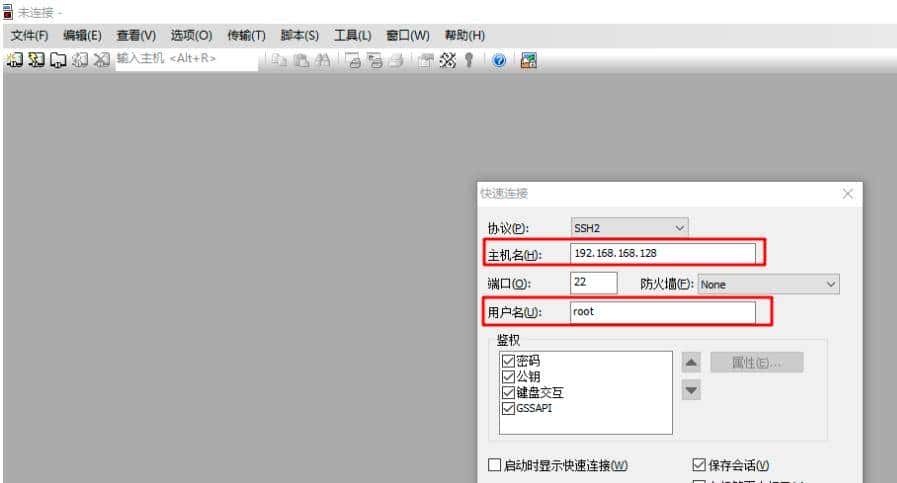Close the 快速连接 dialog
The width and height of the screenshot is (897, 483).
[847, 194]
